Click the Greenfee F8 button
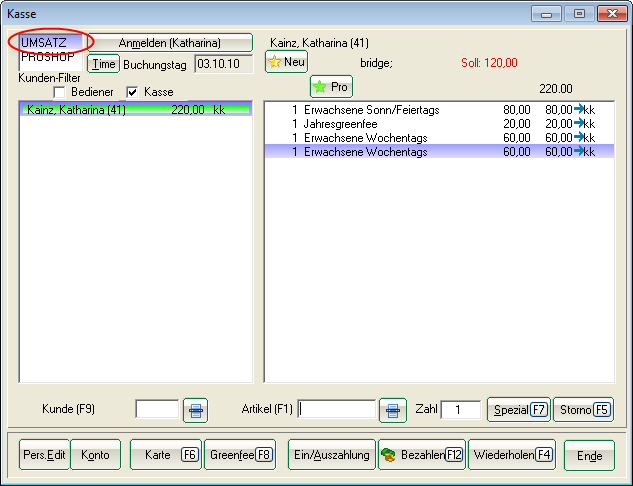Viewport: 633px width, 486px height. coord(240,455)
